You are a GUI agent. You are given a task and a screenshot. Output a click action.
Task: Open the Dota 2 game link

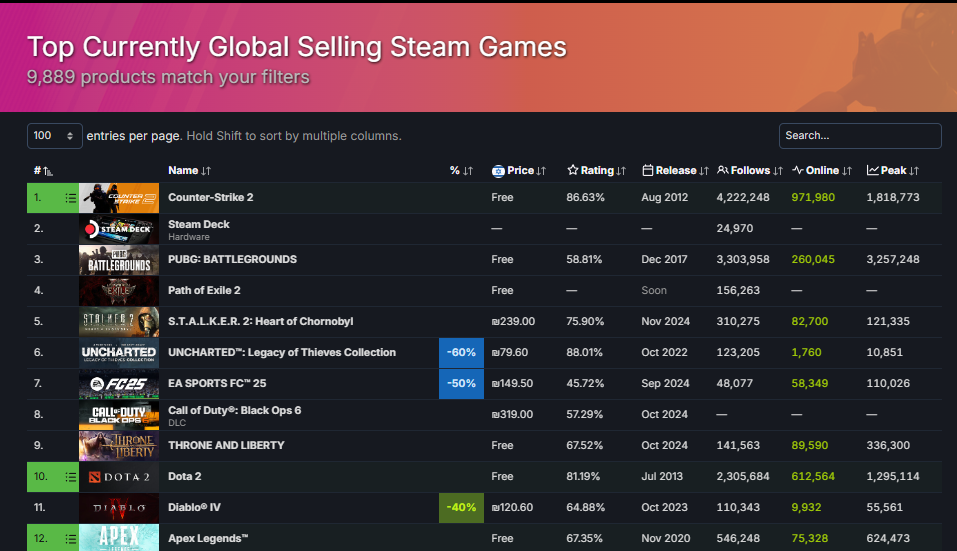tap(184, 477)
